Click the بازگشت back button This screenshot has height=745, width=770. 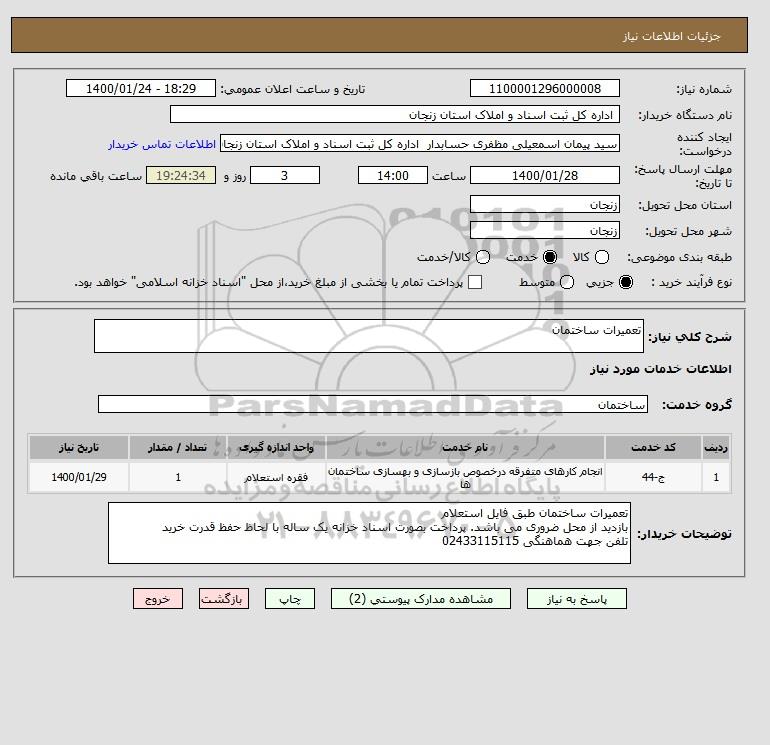pos(224,599)
